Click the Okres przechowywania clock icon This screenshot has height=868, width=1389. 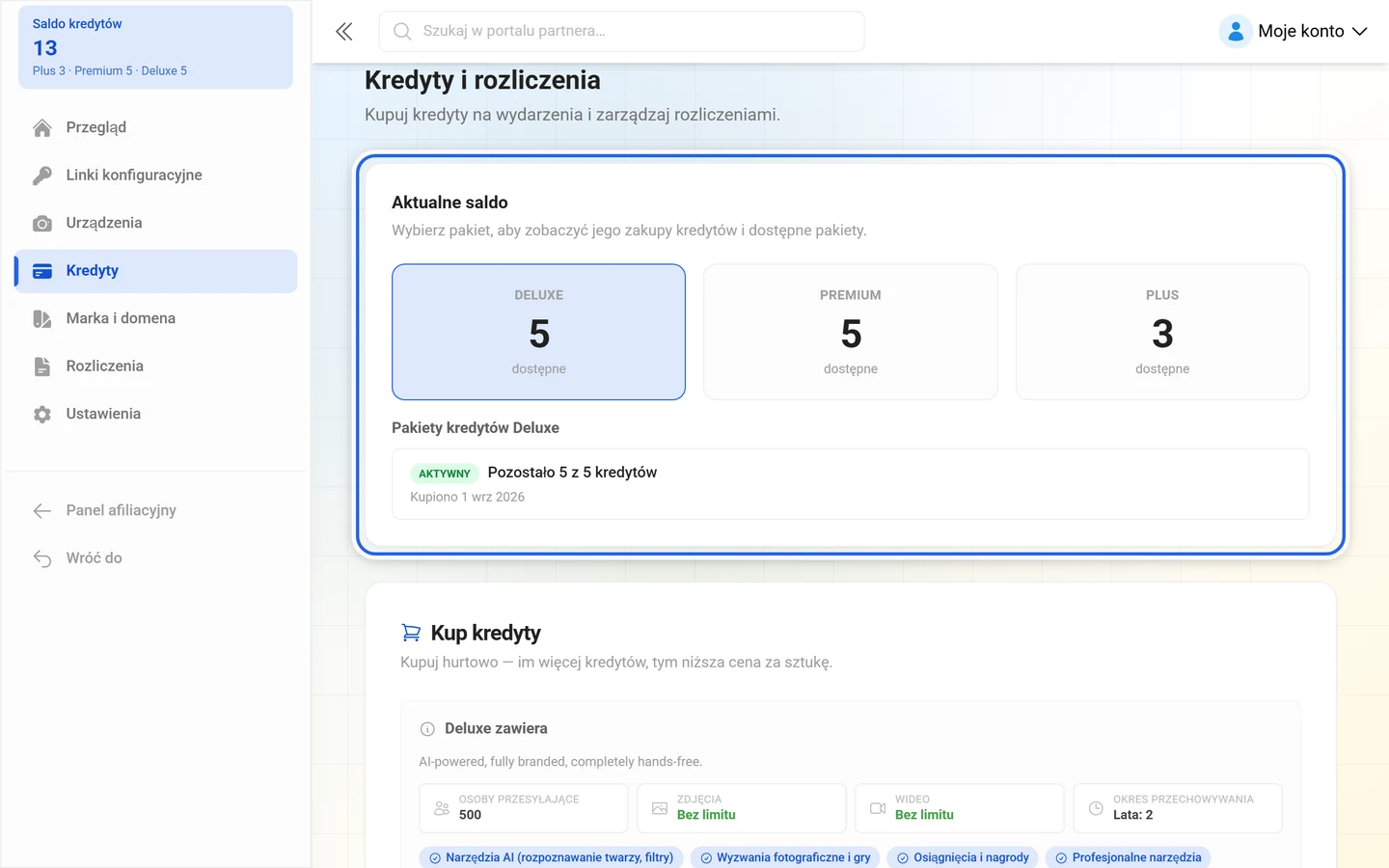click(x=1096, y=808)
